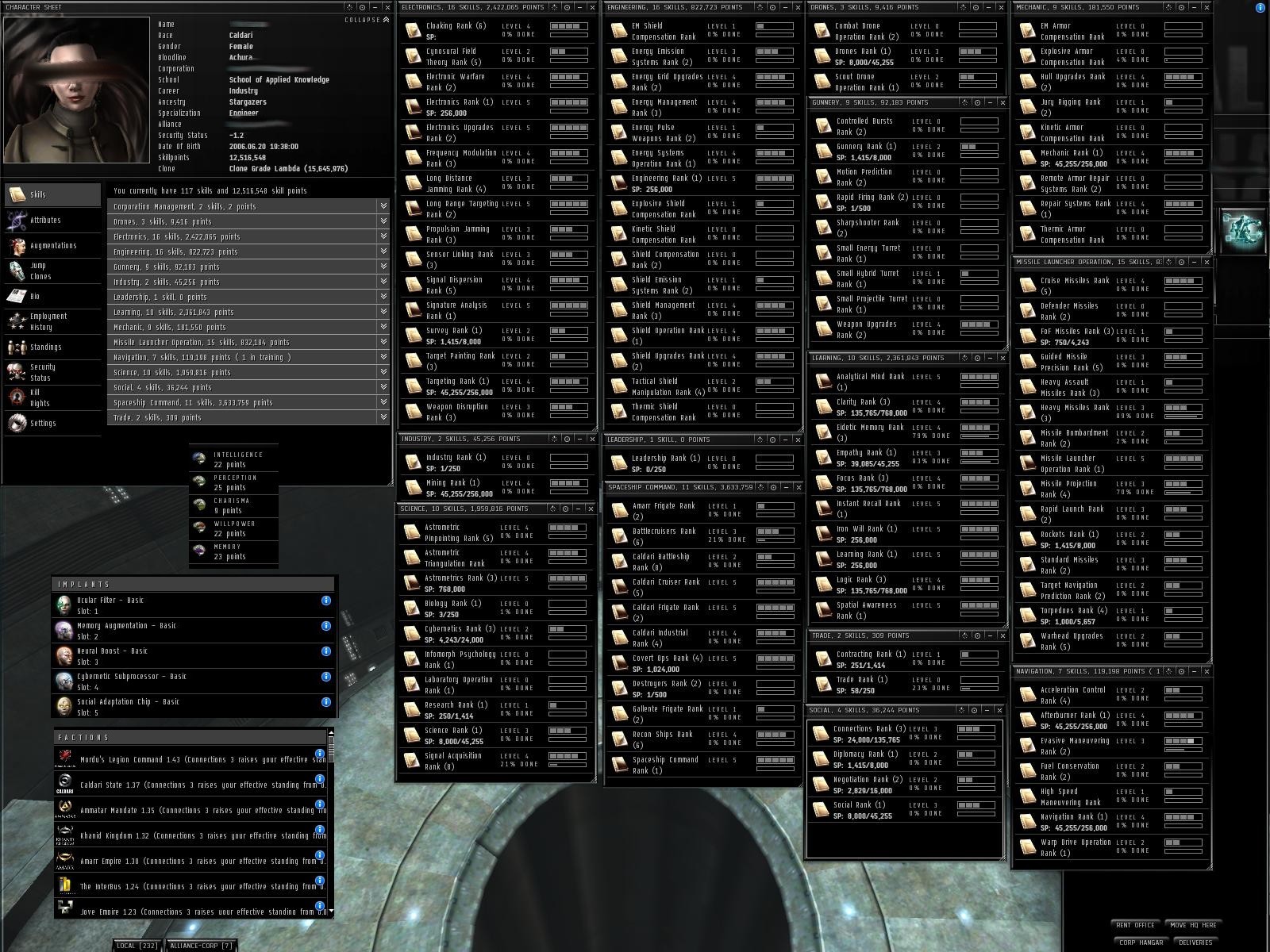Switch to the Standings tab

coord(53,347)
